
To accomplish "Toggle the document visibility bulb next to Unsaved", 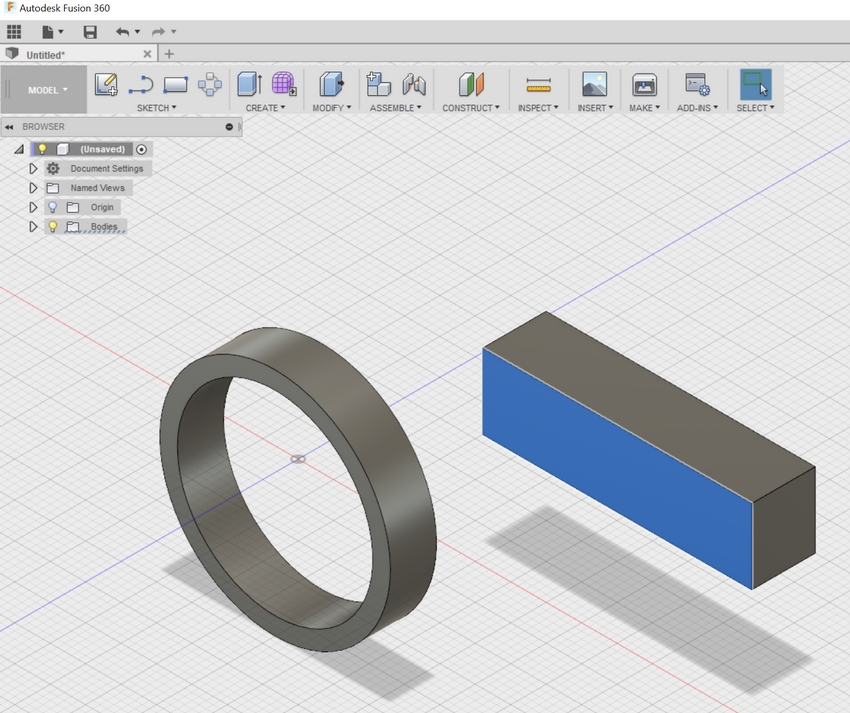I will 41,148.
